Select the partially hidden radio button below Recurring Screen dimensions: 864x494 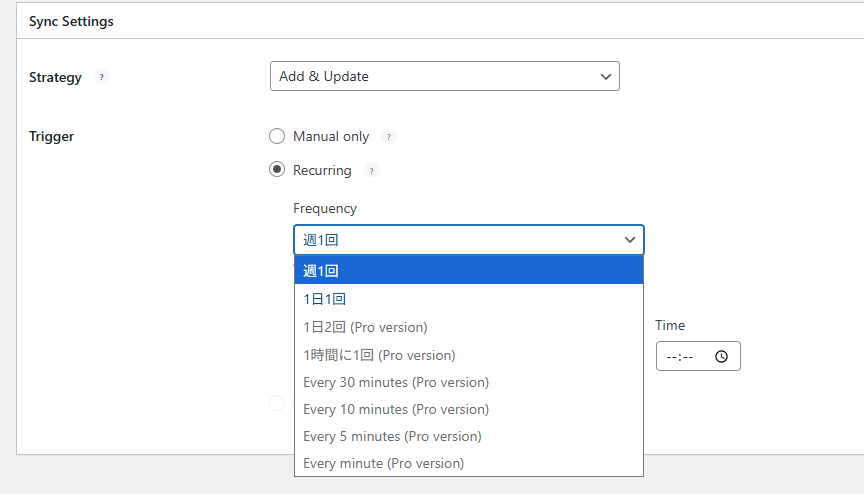[x=277, y=403]
